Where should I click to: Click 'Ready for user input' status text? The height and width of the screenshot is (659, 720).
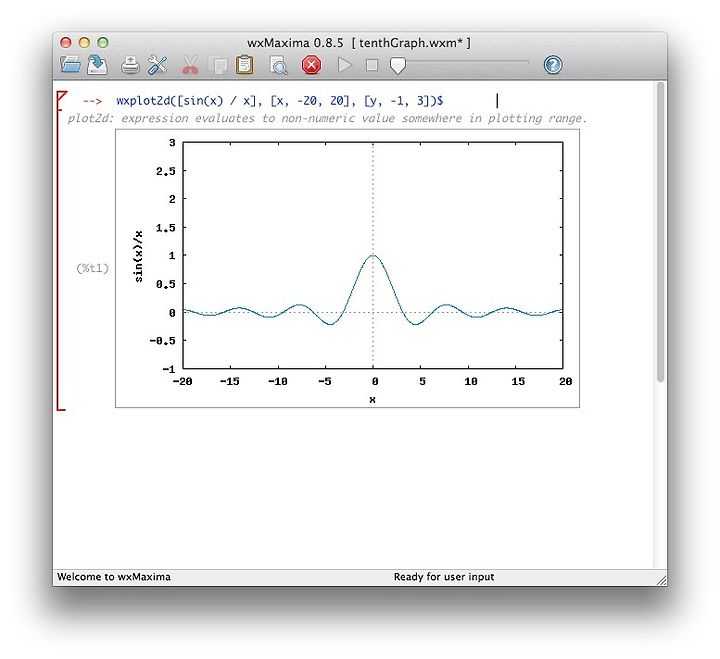444,576
